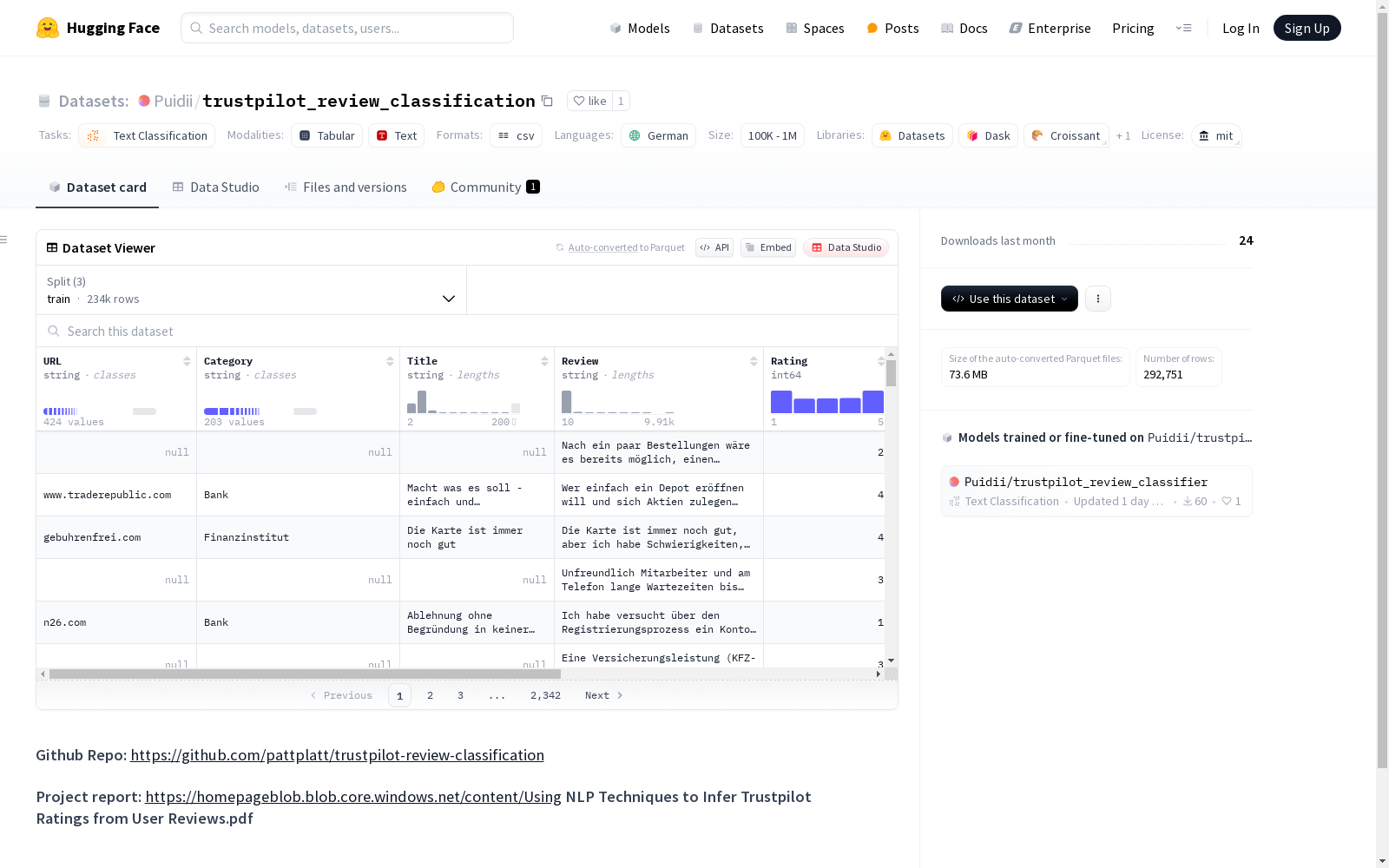The width and height of the screenshot is (1389, 868).
Task: Click the Sign Up button
Action: 1307,28
